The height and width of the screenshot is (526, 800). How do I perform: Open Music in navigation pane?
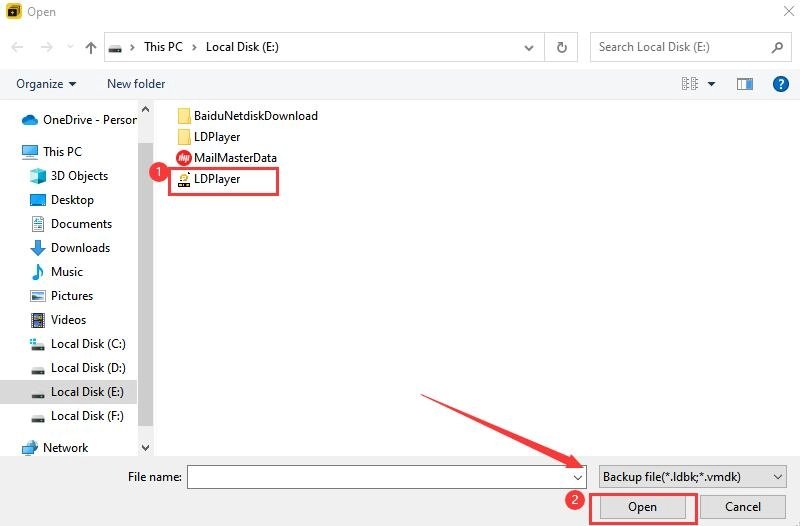[x=57, y=271]
